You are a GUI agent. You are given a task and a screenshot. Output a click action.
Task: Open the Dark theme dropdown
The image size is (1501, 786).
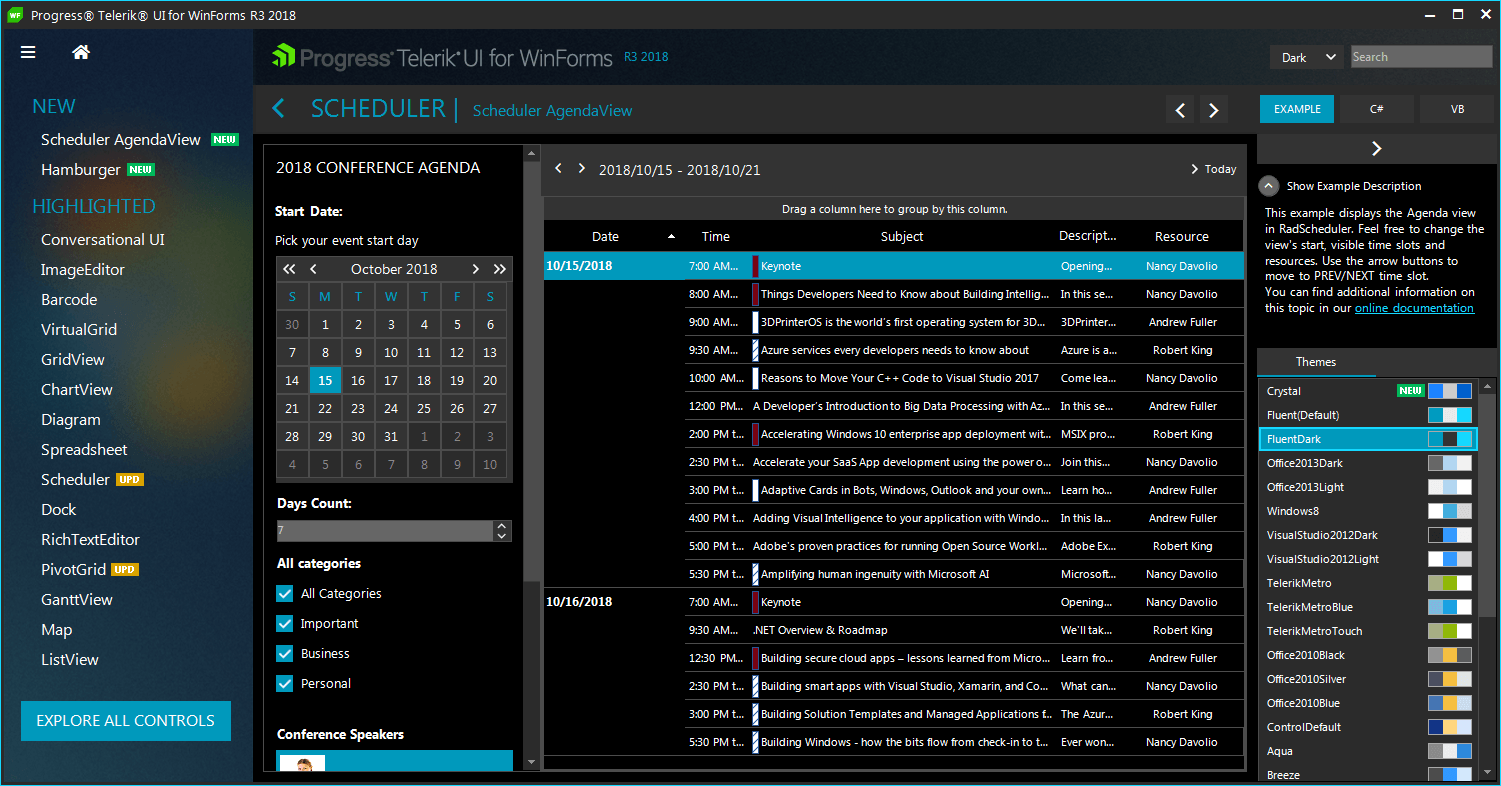coord(1307,57)
